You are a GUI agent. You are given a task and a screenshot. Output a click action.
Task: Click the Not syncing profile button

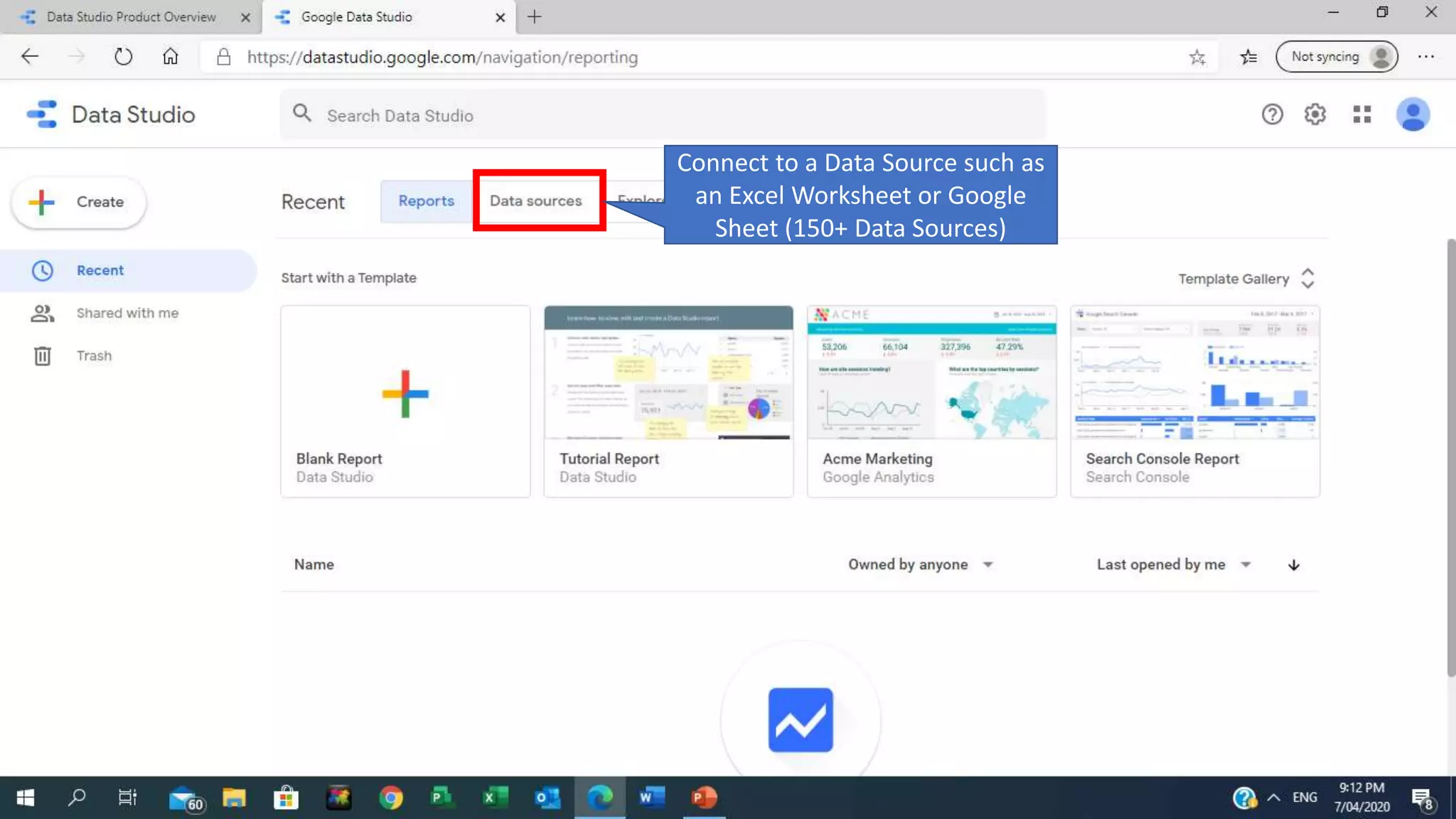[1337, 57]
